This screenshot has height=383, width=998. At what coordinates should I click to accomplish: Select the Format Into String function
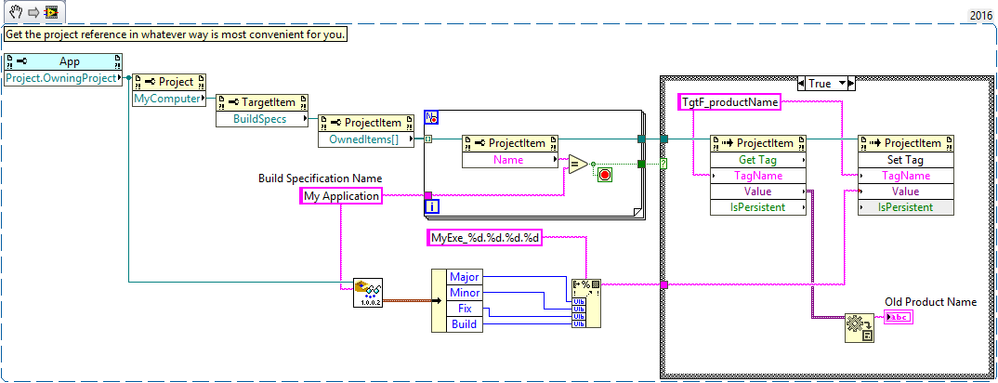click(x=586, y=303)
